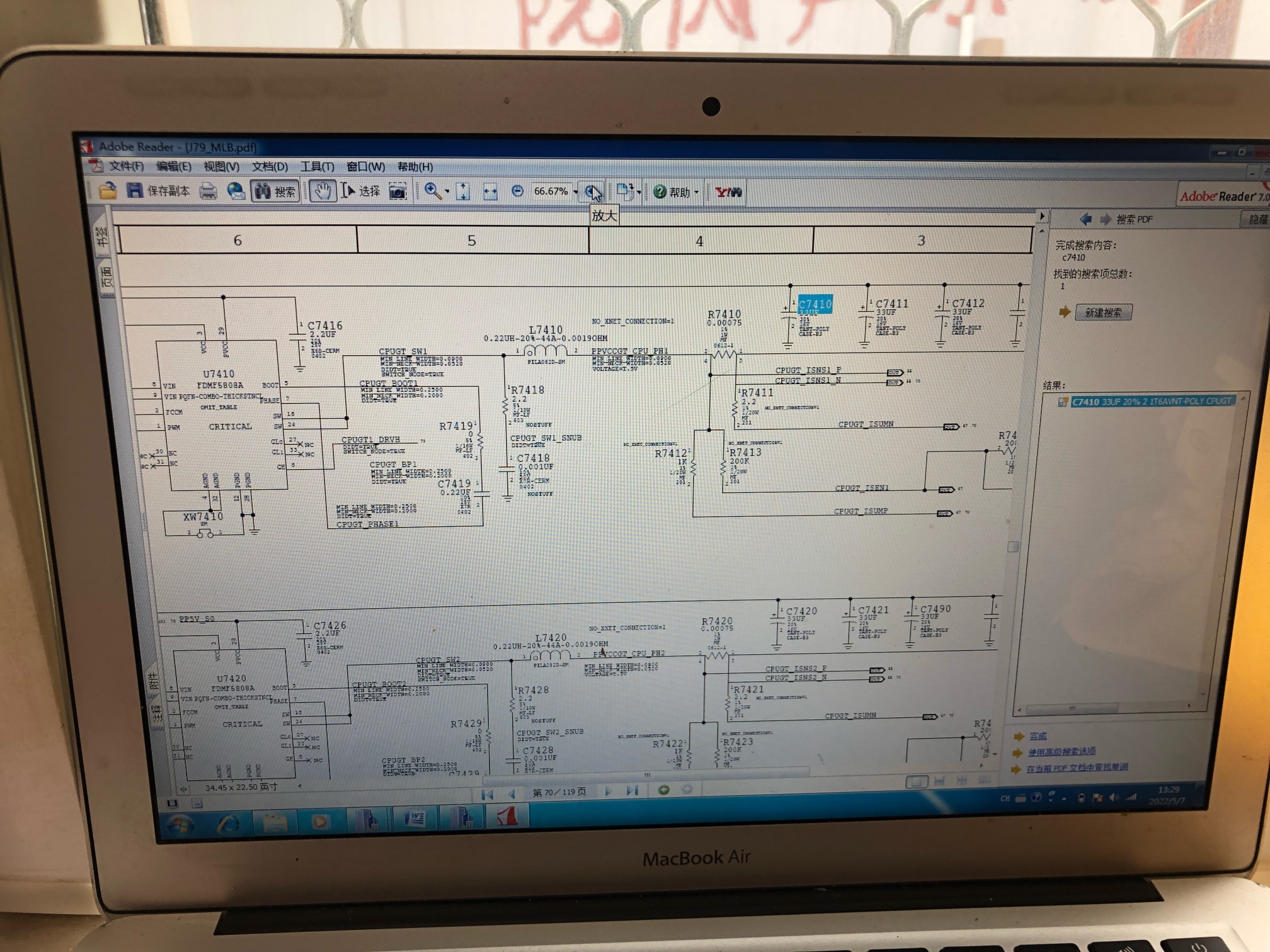
Task: Click the Email globe icon
Action: click(x=236, y=191)
